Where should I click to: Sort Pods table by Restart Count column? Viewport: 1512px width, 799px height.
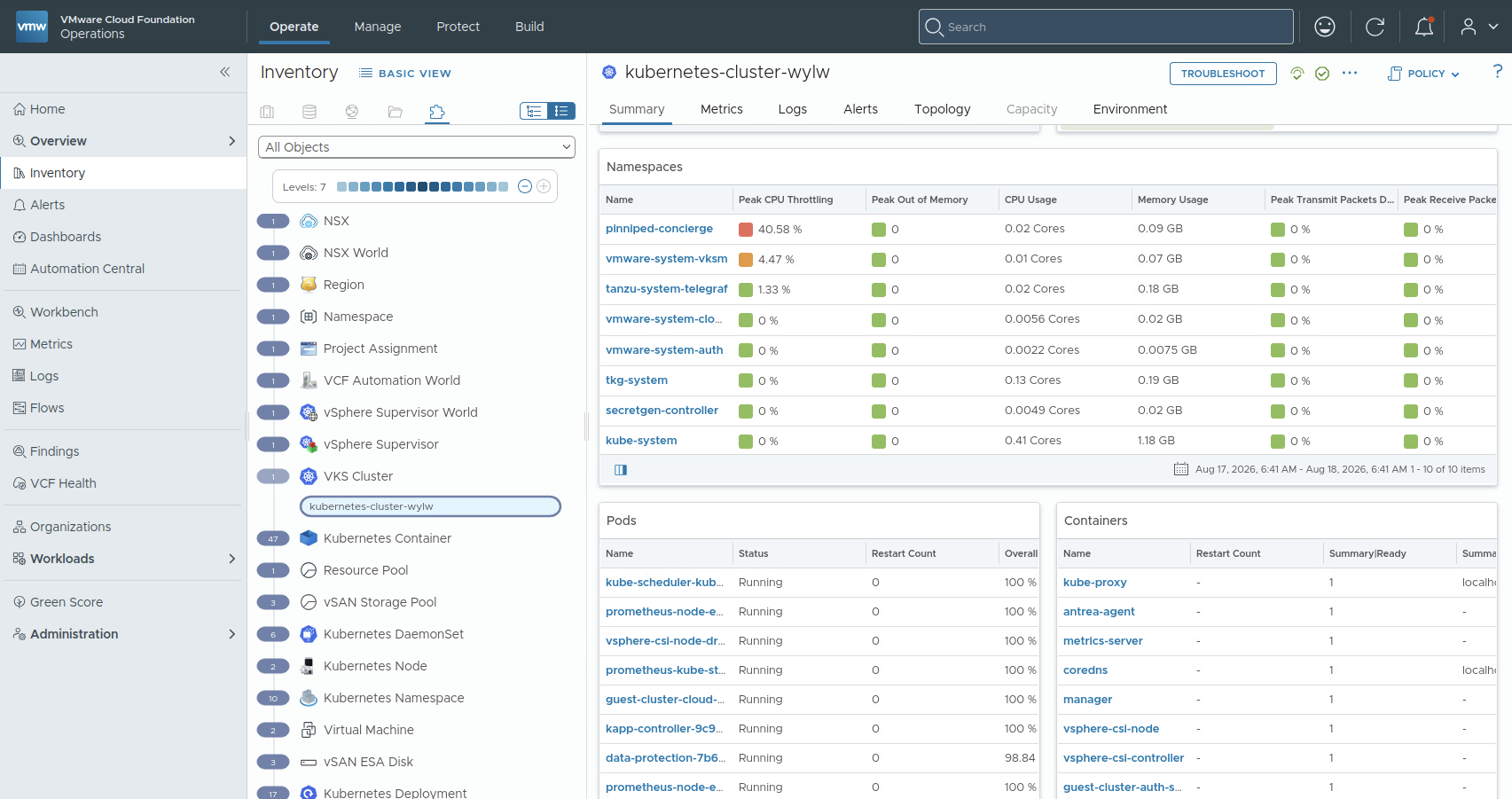[x=904, y=553]
